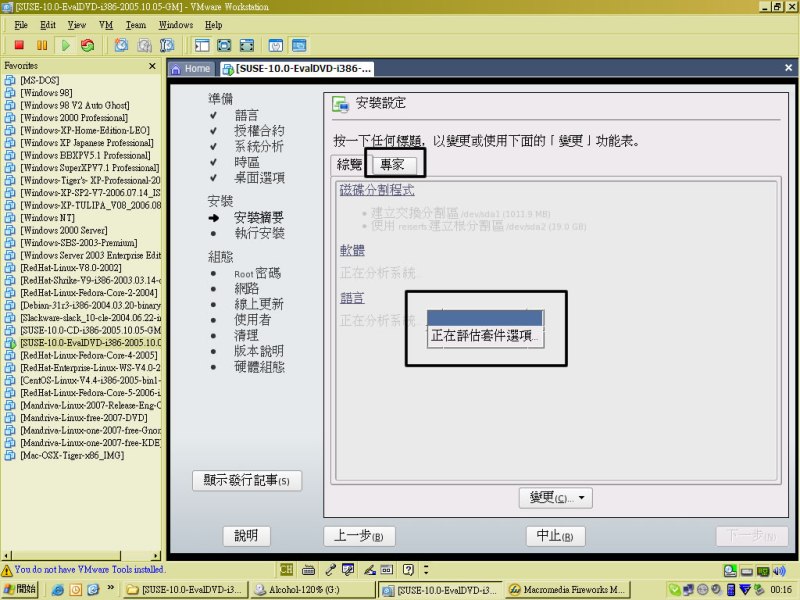Switch to the 專家 expert tab

click(x=392, y=164)
